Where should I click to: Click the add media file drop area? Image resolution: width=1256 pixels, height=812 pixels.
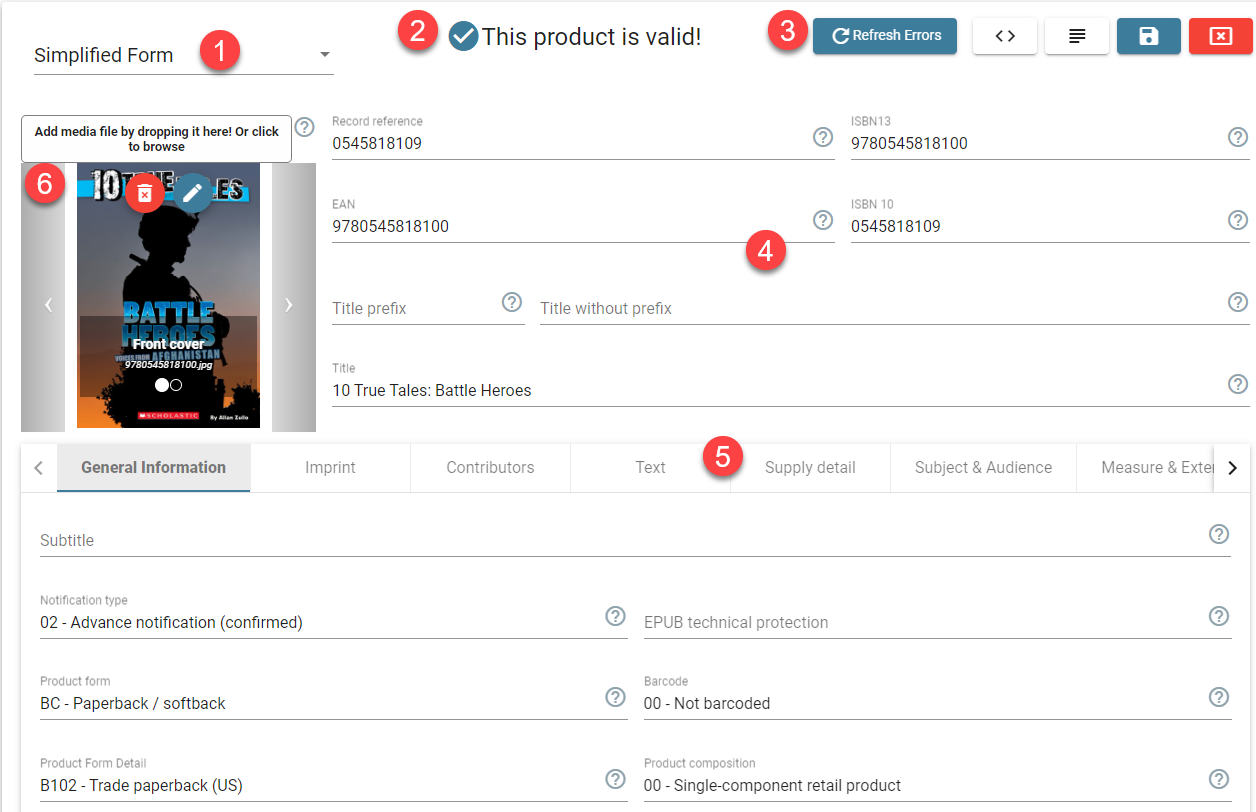tap(156, 139)
